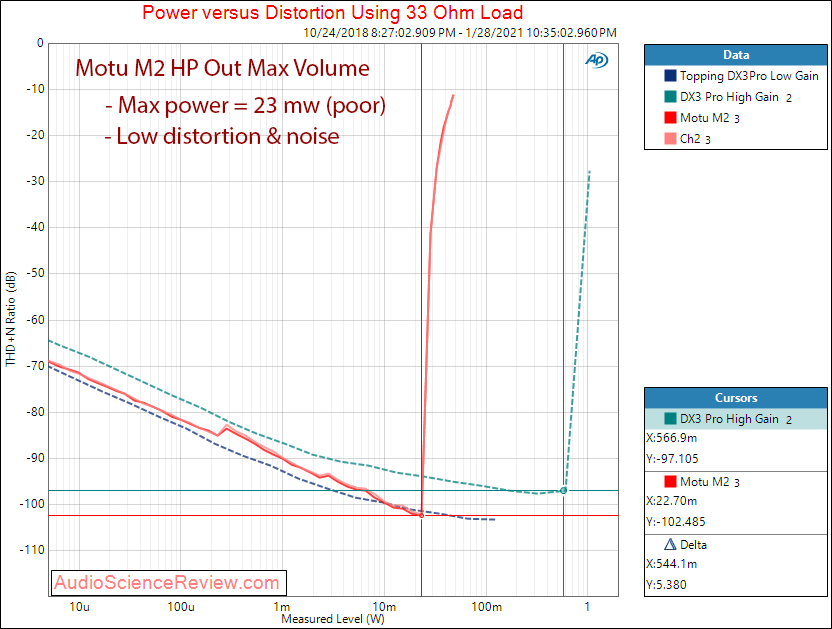Click chart title 'Power versus Distortion Using 33 Ohm Load'
Viewport: 832px width, 629px height.
point(333,12)
